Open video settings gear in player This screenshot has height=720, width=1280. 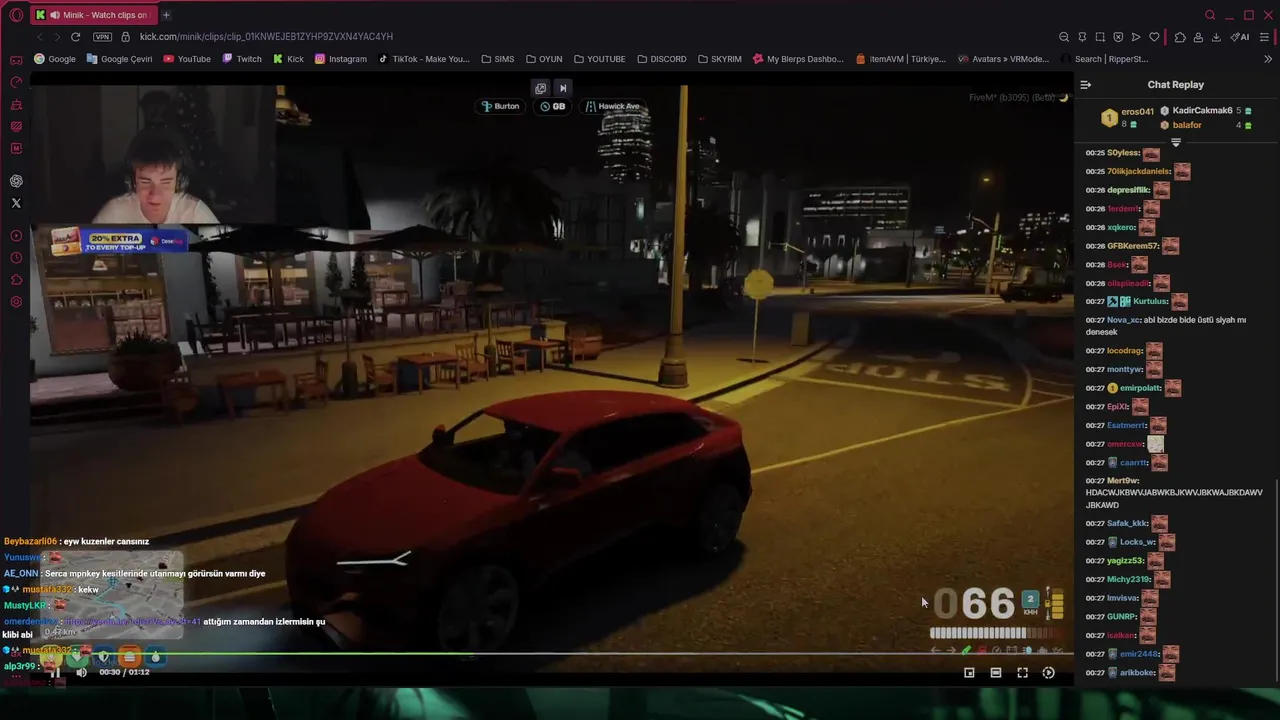pyautogui.click(x=1049, y=673)
